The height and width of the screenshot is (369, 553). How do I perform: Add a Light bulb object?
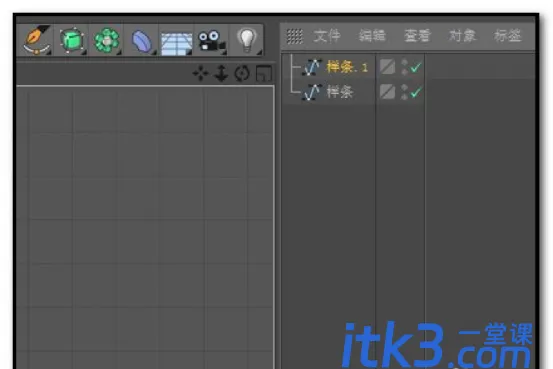coord(247,40)
